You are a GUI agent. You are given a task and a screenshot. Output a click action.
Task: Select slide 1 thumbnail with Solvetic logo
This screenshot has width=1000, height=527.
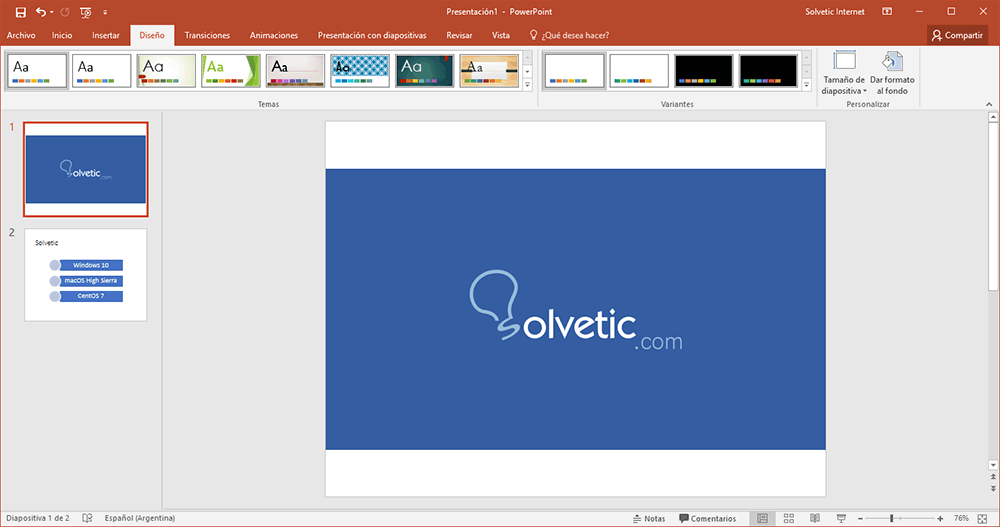click(x=85, y=169)
